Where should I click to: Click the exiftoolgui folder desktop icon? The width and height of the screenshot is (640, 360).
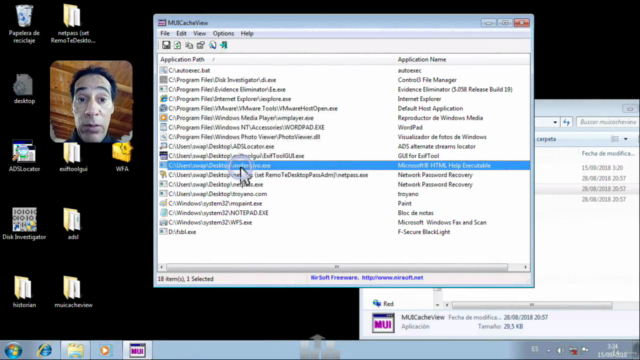pos(73,156)
